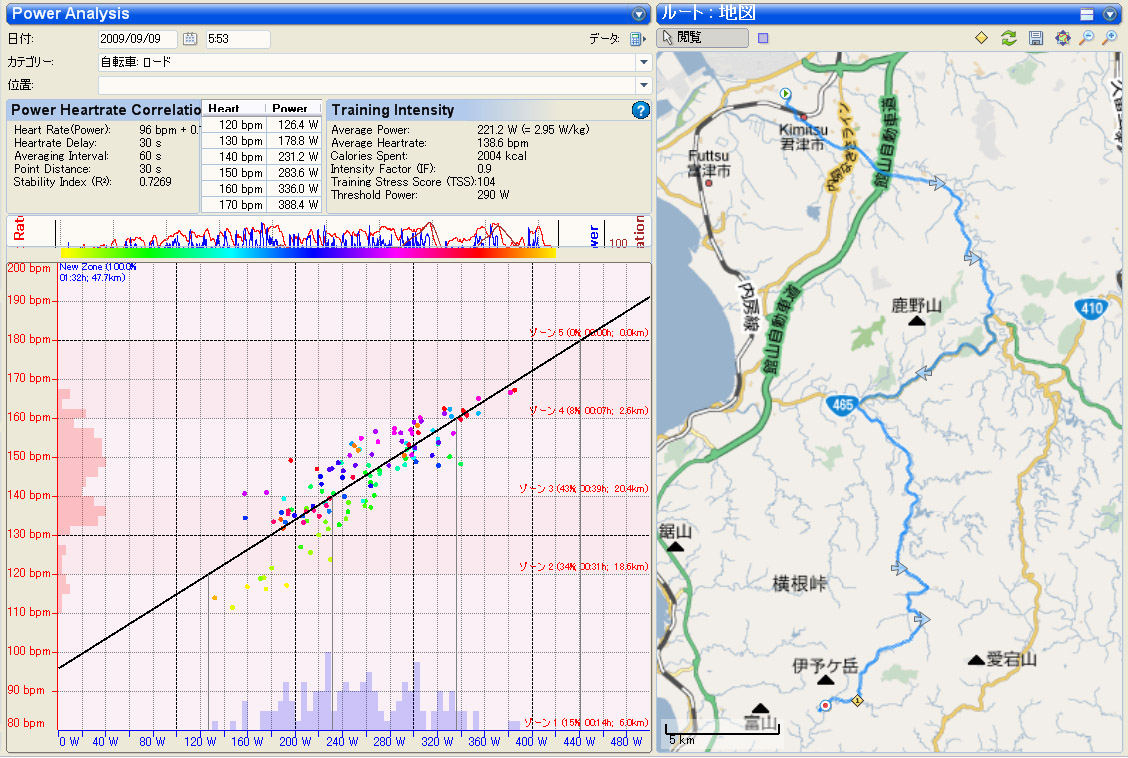Click the map zoom-out magnifier
This screenshot has width=1128, height=758.
point(1086,38)
